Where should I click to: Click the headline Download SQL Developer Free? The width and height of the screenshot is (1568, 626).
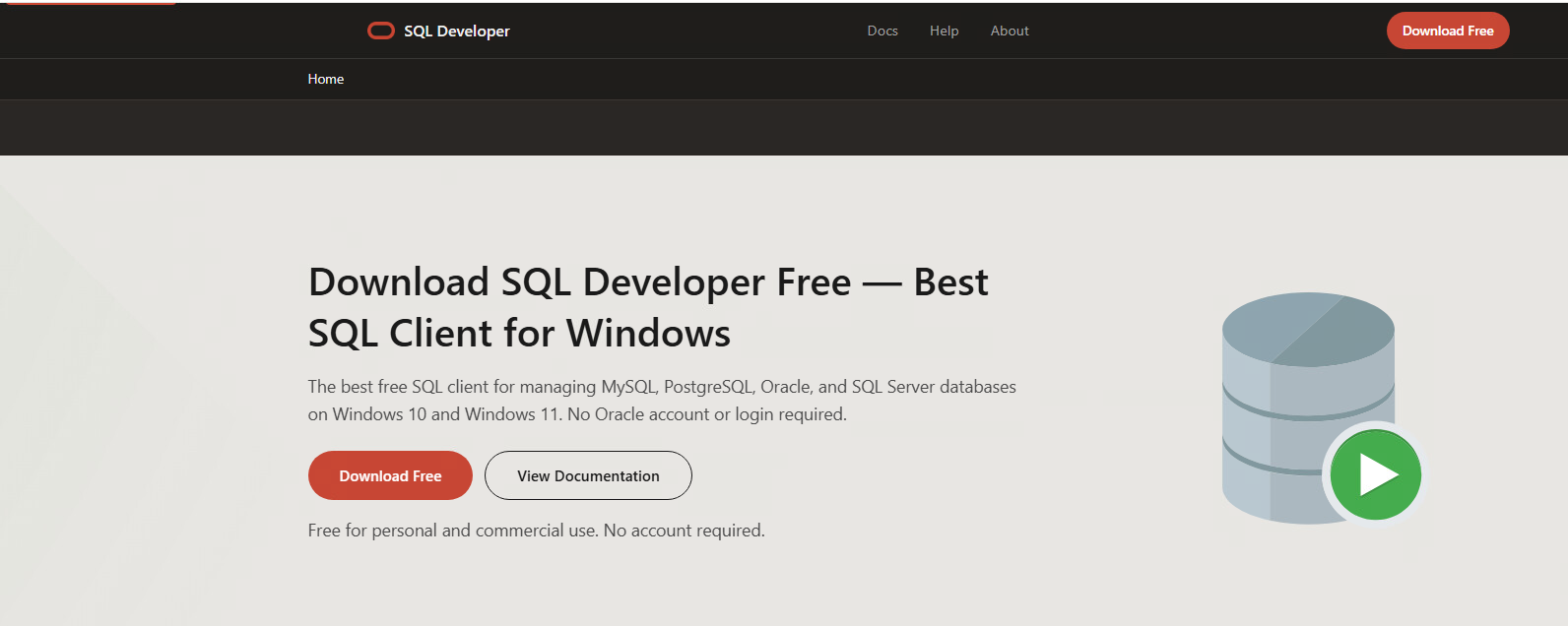(x=648, y=307)
